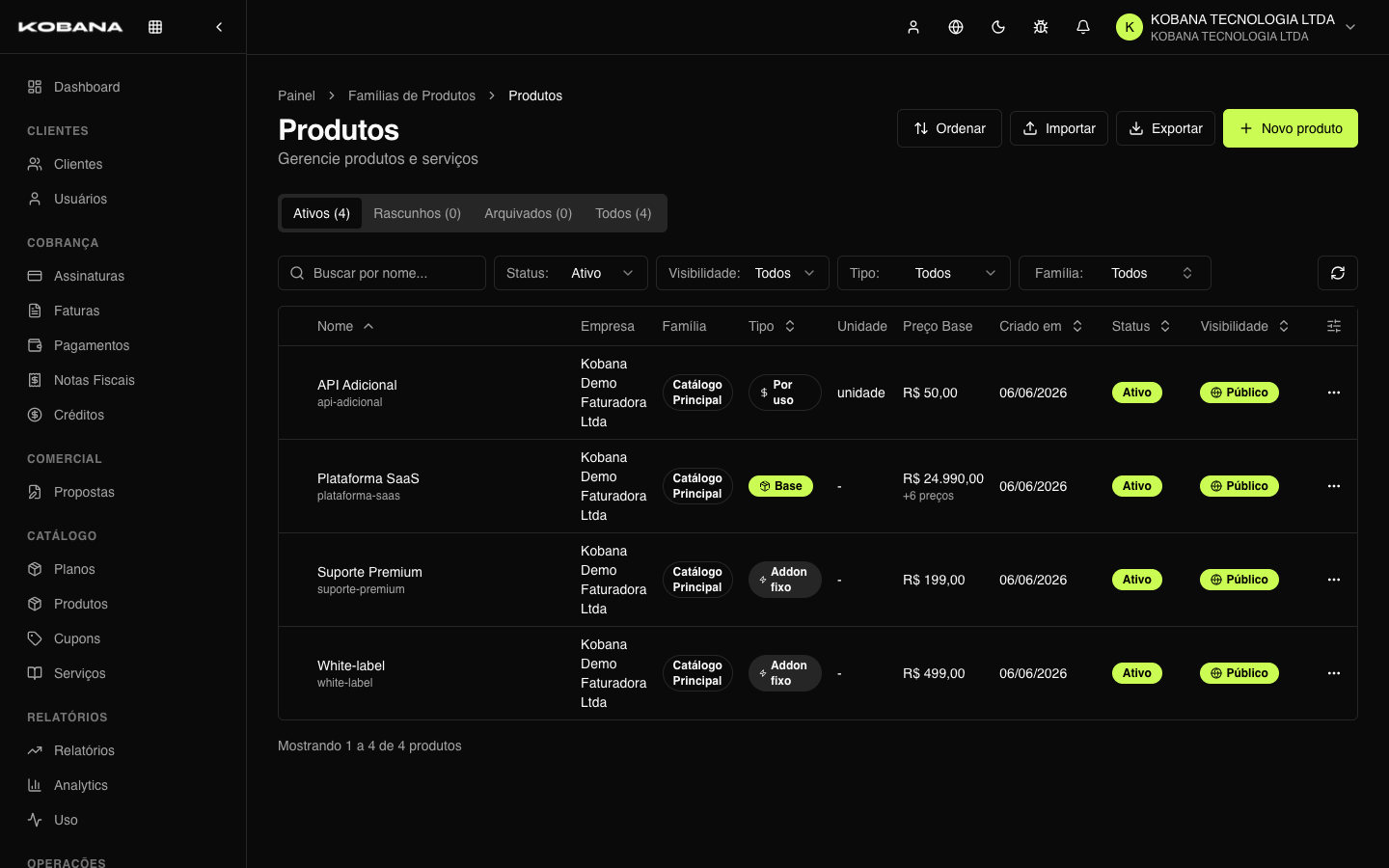Open Propostas in sidebar
Image resolution: width=1389 pixels, height=868 pixels.
[x=123, y=492]
